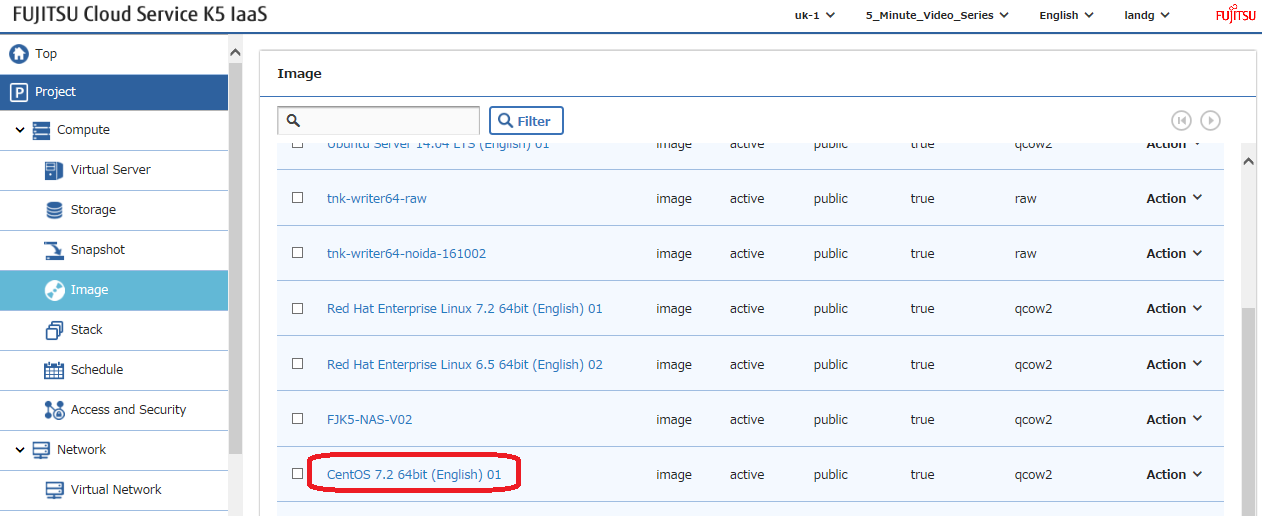Open the uk-1 region dropdown

pos(814,15)
